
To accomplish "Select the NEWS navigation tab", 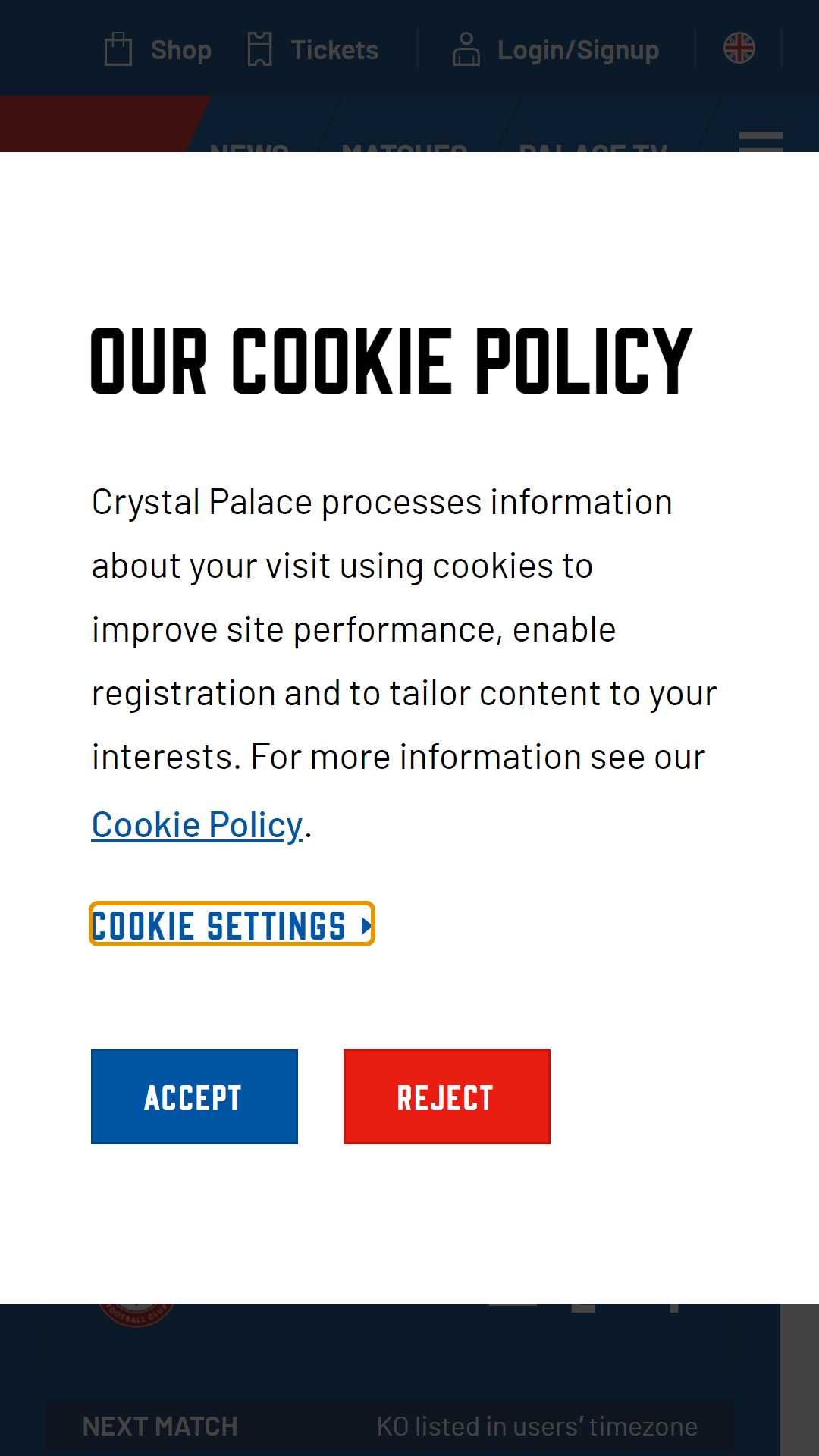I will pos(249,147).
